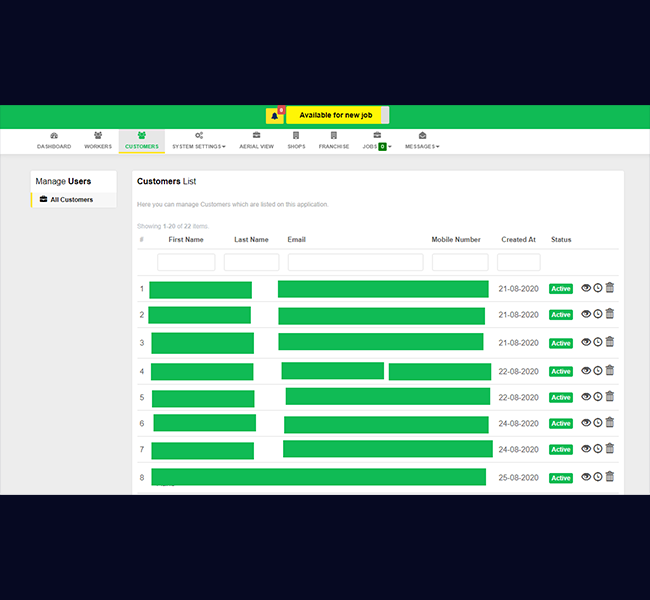Click the Email filter input field

pos(355,262)
